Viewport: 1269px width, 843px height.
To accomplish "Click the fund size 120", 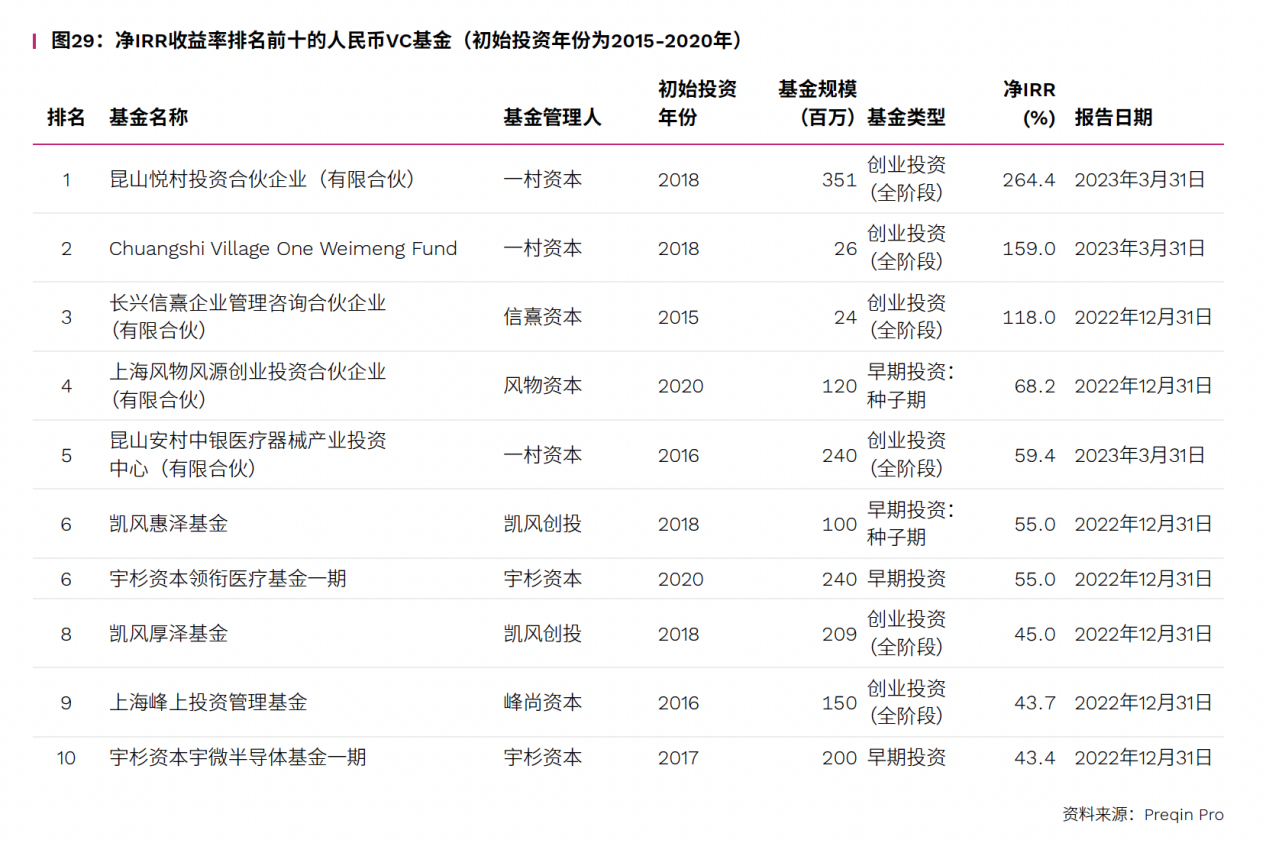I will click(840, 386).
